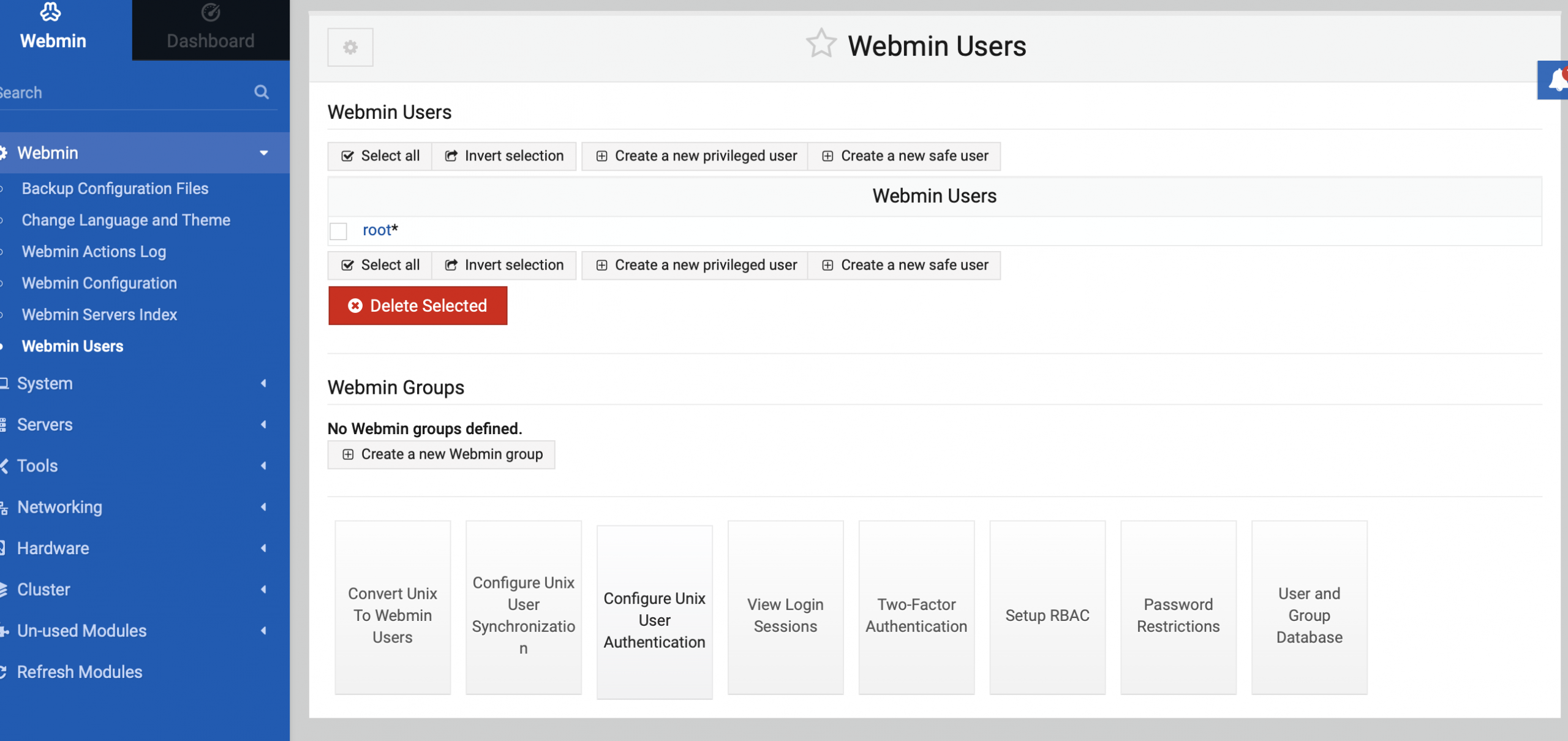Click the top Select all button
The image size is (1568, 741).
(380, 156)
